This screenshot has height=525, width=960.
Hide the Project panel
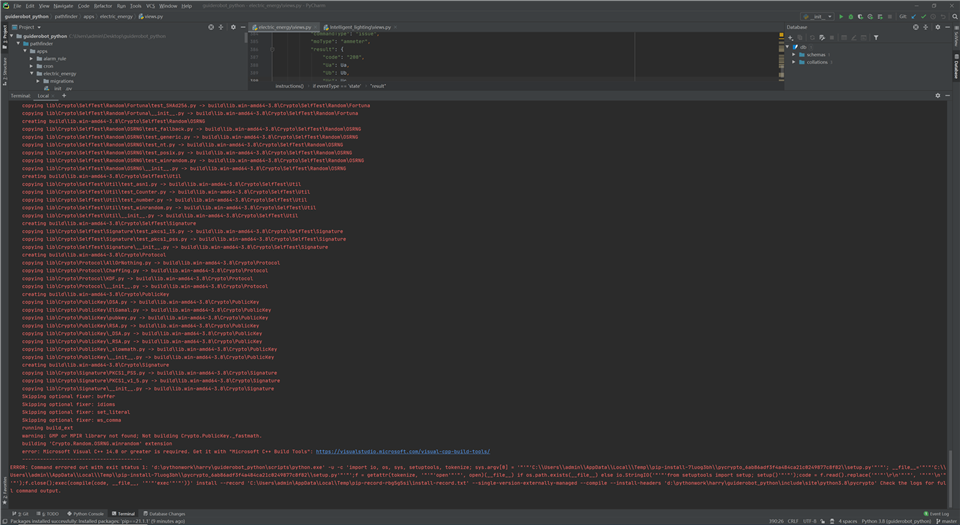tap(242, 27)
